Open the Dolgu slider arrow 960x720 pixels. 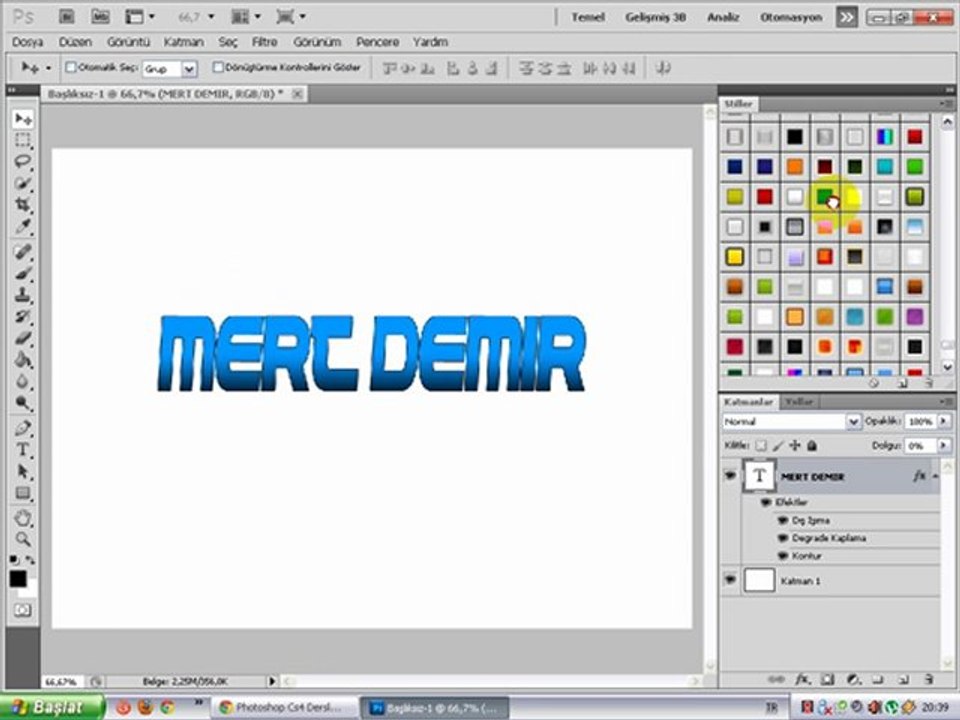[x=943, y=445]
